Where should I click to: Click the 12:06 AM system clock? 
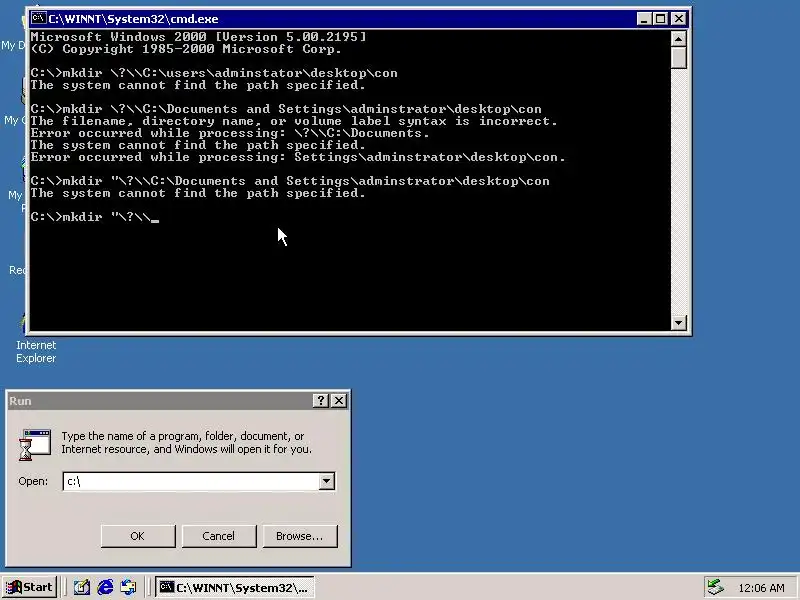pos(761,588)
